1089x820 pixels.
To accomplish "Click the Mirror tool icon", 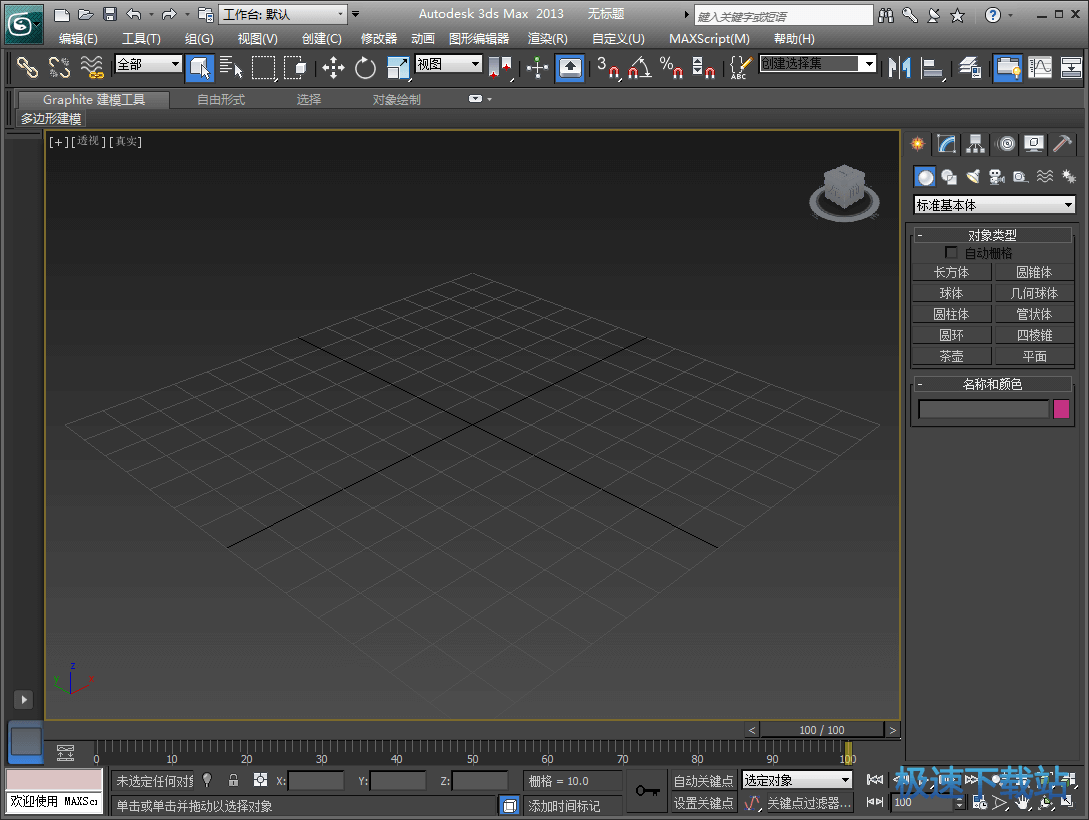I will coord(899,67).
